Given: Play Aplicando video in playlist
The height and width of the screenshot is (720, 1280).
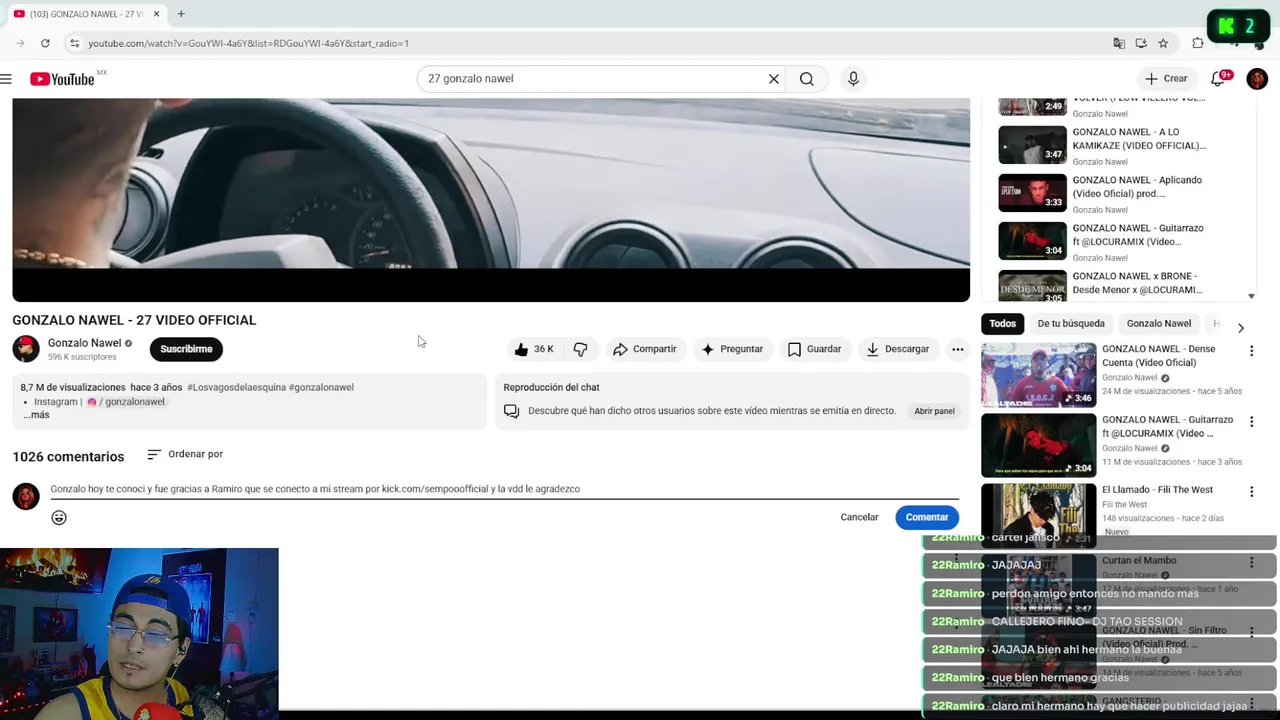Looking at the screenshot, I should point(1119,193).
